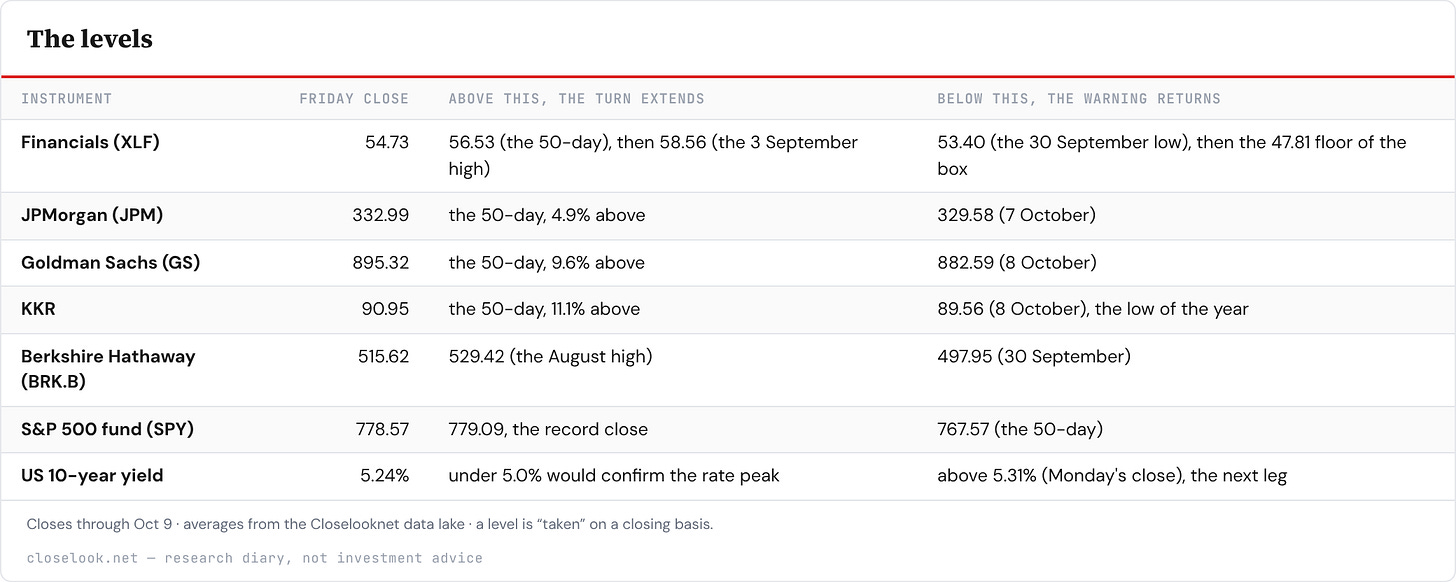Click the Friday close value "54.73"

[387, 142]
